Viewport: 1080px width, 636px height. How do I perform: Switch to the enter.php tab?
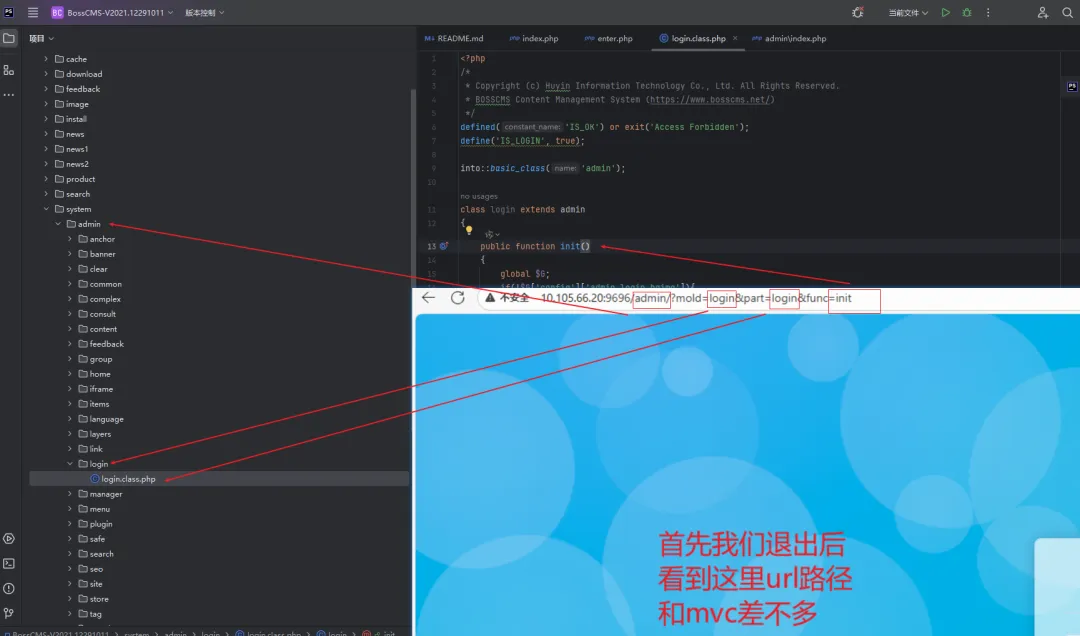[608, 39]
